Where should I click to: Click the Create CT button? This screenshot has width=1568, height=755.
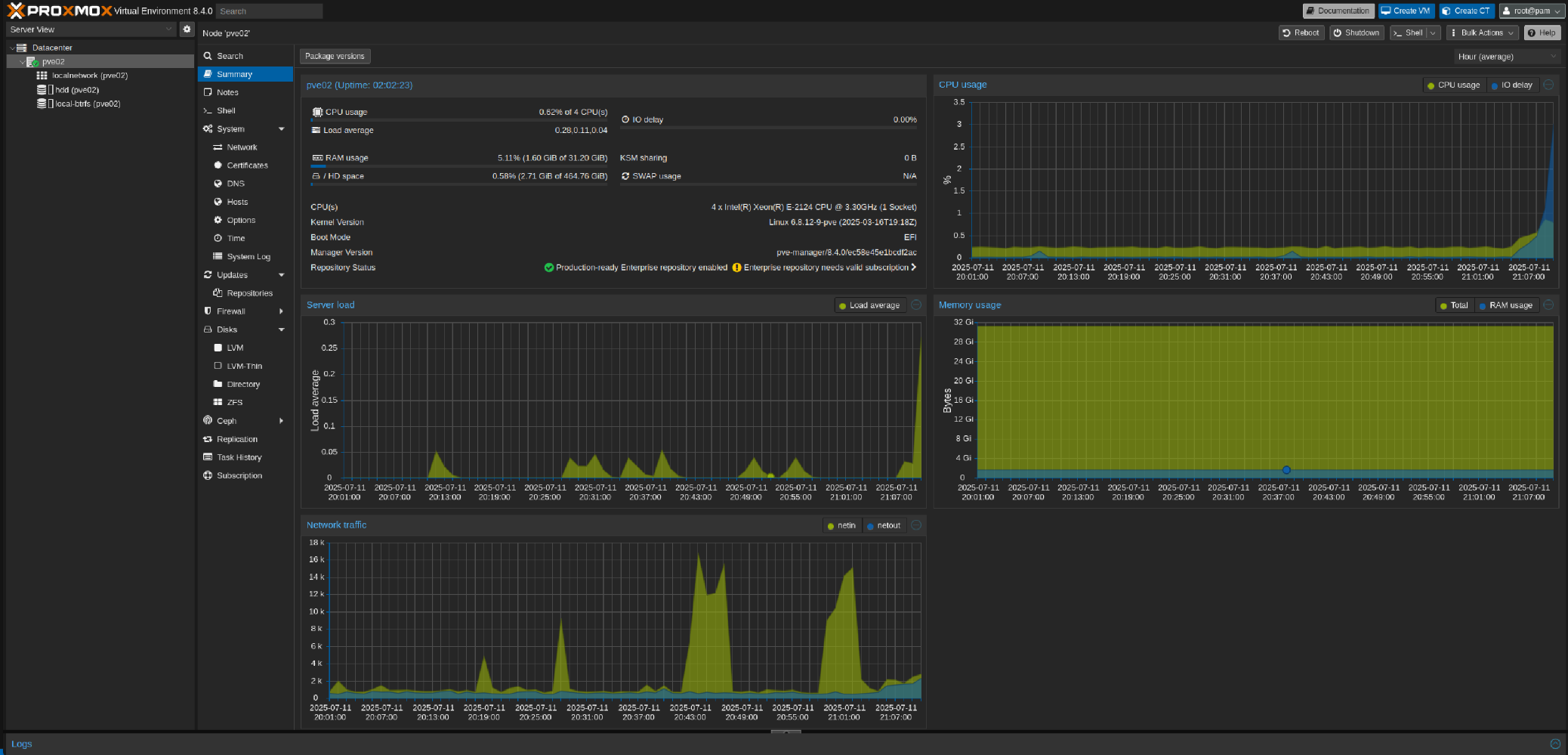pos(1467,11)
